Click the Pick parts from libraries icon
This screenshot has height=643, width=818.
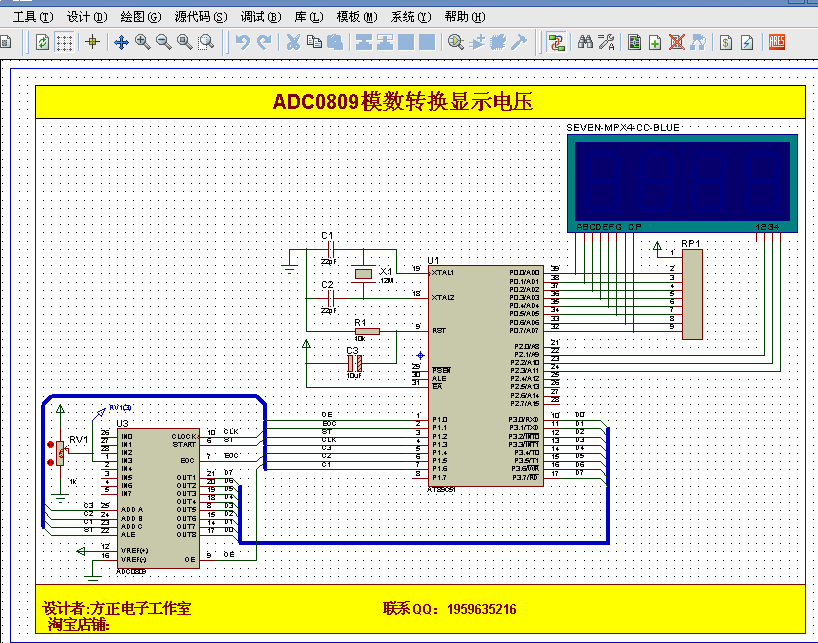(455, 42)
